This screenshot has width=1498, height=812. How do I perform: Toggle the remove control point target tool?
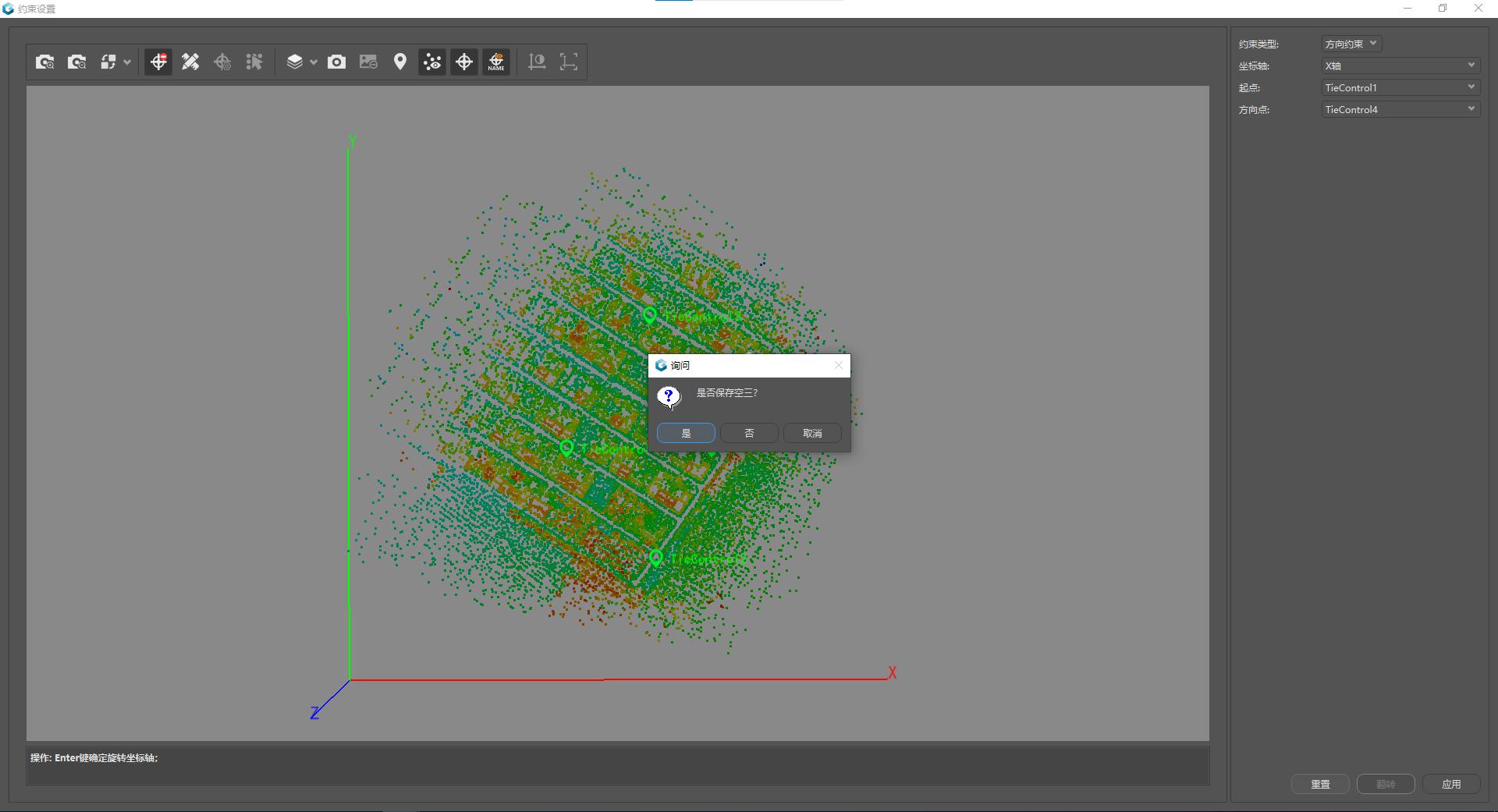158,62
